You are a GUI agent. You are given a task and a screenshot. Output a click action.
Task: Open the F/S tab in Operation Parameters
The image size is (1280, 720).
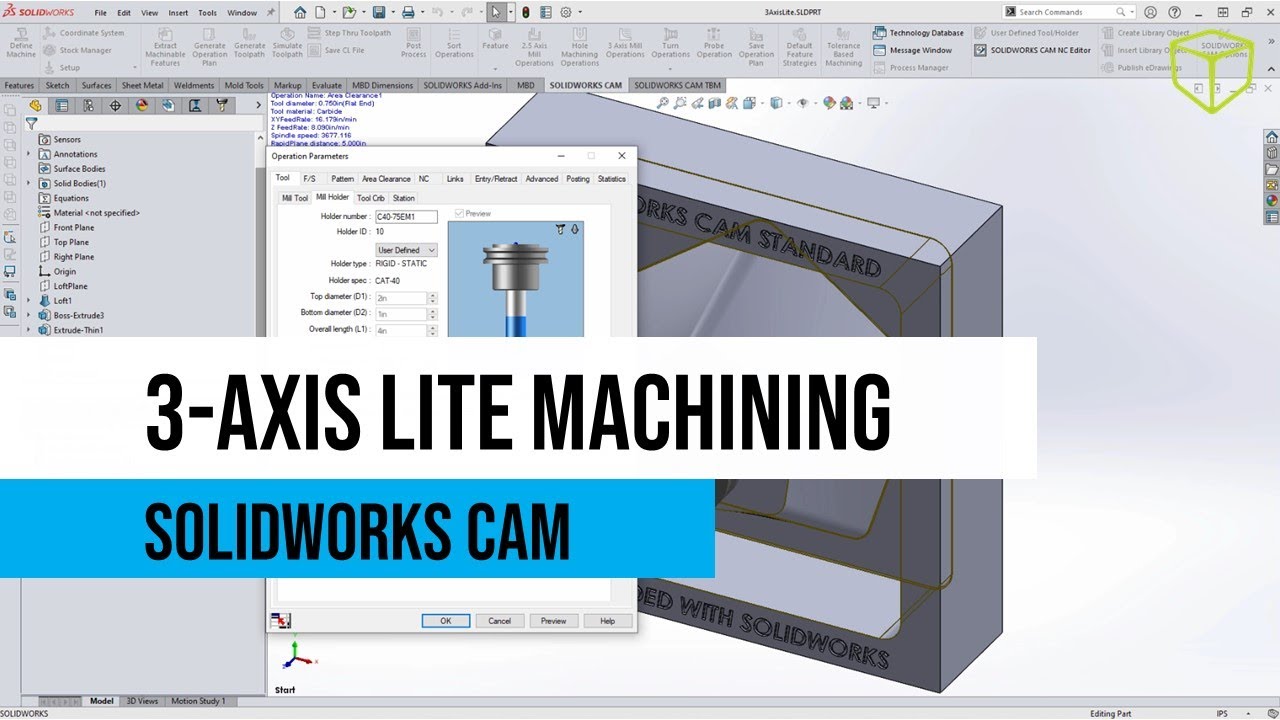[309, 179]
